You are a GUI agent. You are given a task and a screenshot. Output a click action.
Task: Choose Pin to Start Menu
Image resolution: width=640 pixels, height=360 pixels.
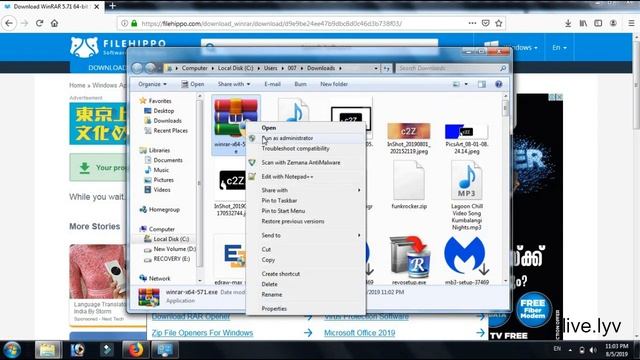tap(283, 211)
